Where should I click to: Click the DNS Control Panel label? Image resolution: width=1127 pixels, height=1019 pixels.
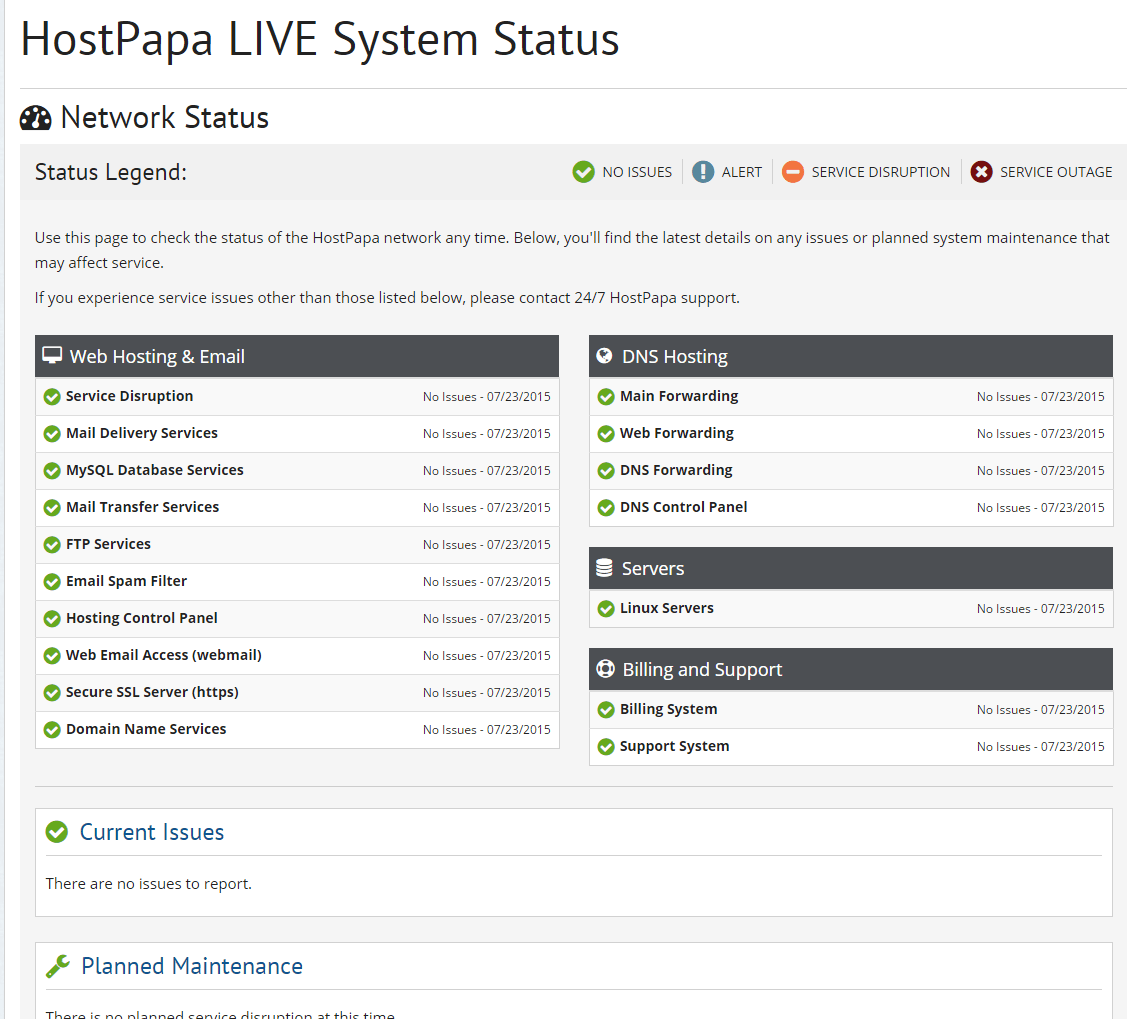point(684,507)
